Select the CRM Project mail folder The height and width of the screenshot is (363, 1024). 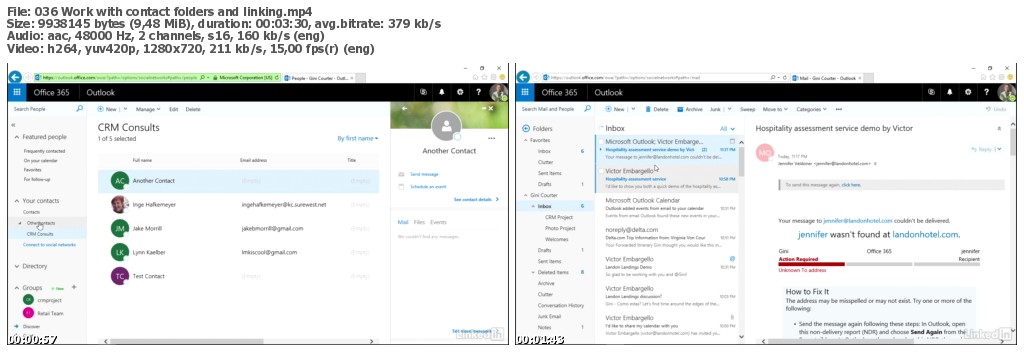point(559,217)
